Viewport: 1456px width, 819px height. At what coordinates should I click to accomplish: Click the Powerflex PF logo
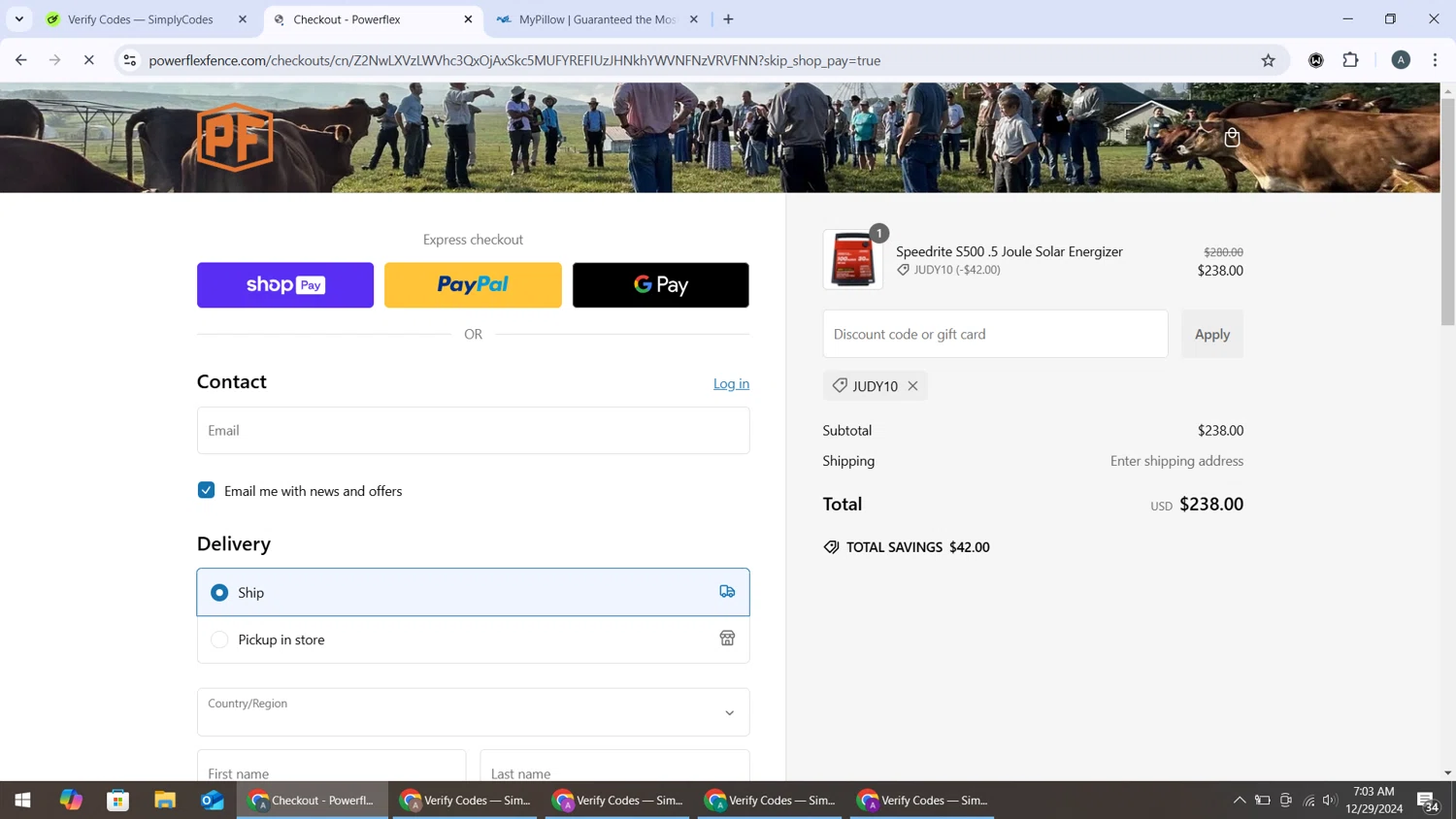click(235, 137)
